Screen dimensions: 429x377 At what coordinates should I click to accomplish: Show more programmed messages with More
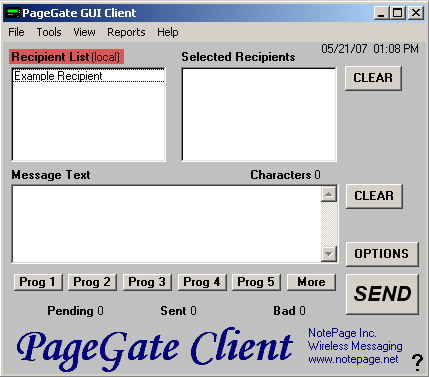311,282
